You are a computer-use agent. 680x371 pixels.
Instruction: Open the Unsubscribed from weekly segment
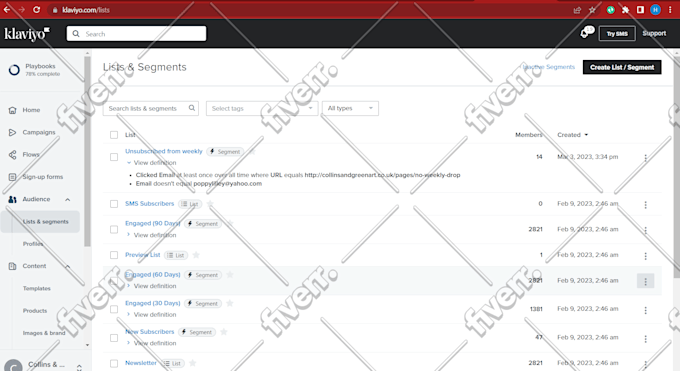pos(163,151)
